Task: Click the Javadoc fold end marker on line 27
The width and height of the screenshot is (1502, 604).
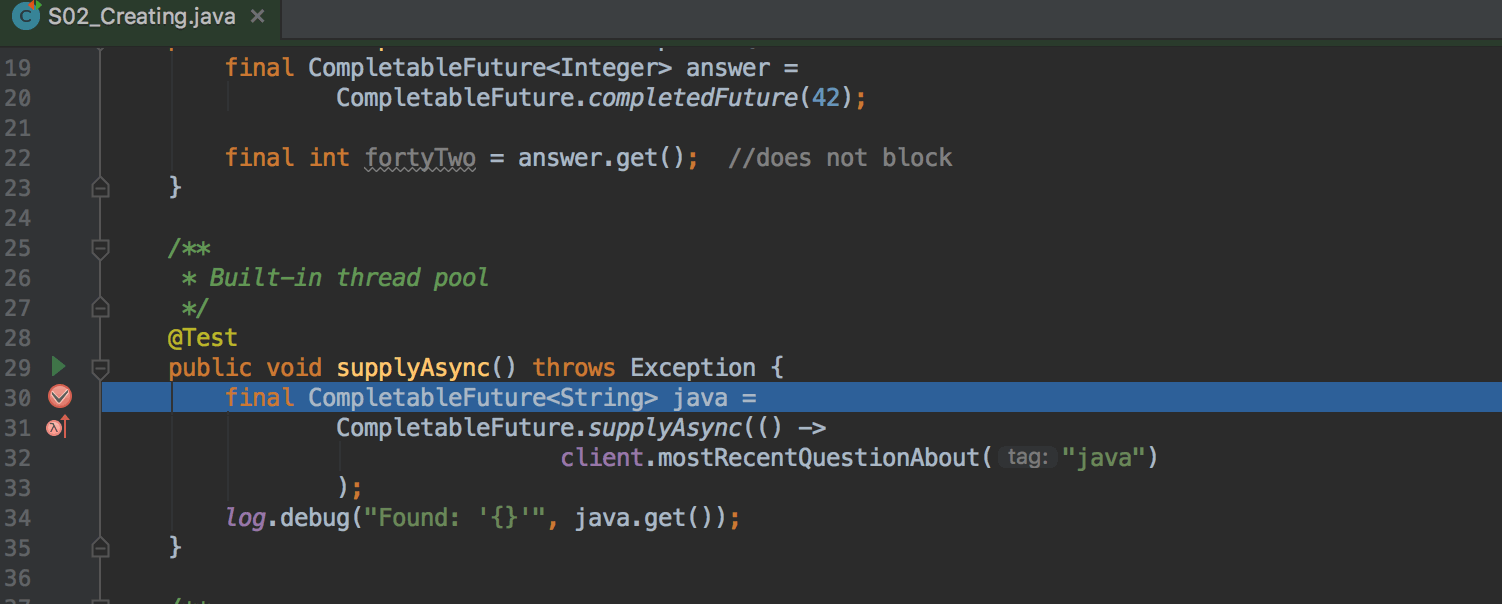Action: 100,307
